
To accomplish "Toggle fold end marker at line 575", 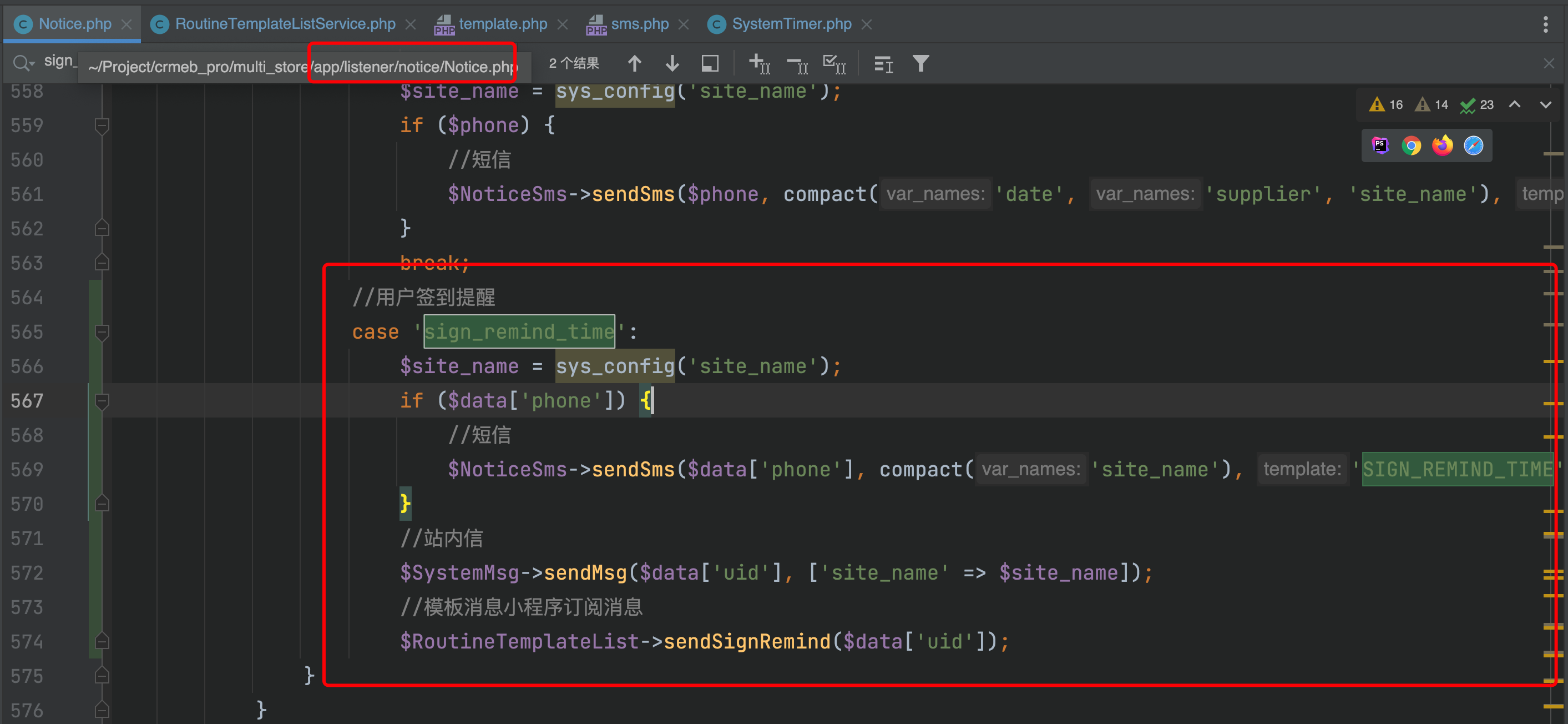I will tap(102, 676).
